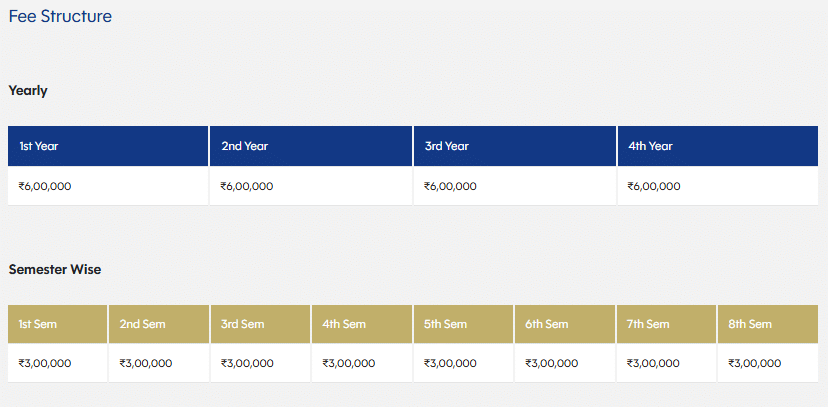Click the Fee Structure heading
The image size is (828, 407).
(60, 17)
